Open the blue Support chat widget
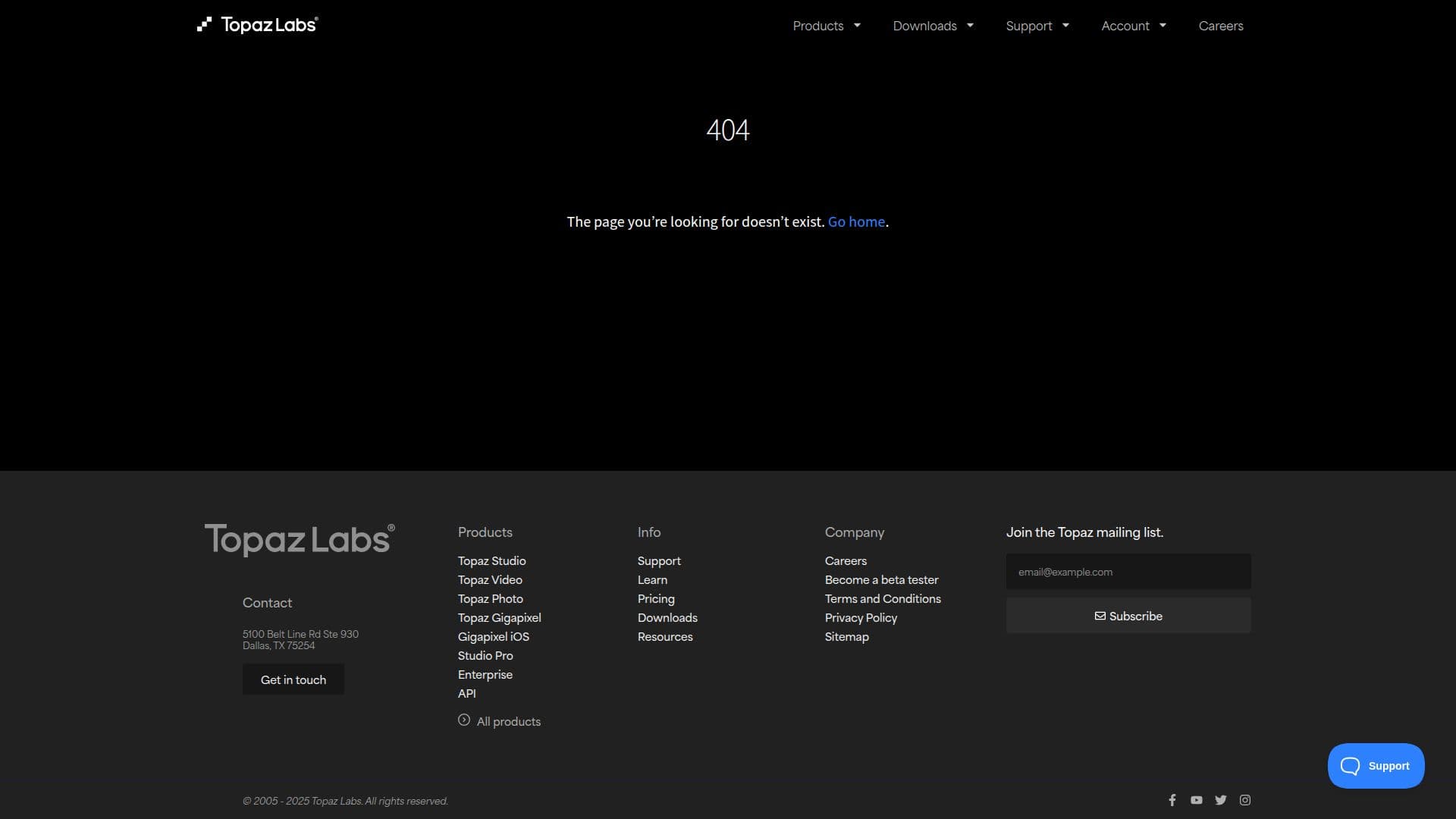 click(1376, 766)
